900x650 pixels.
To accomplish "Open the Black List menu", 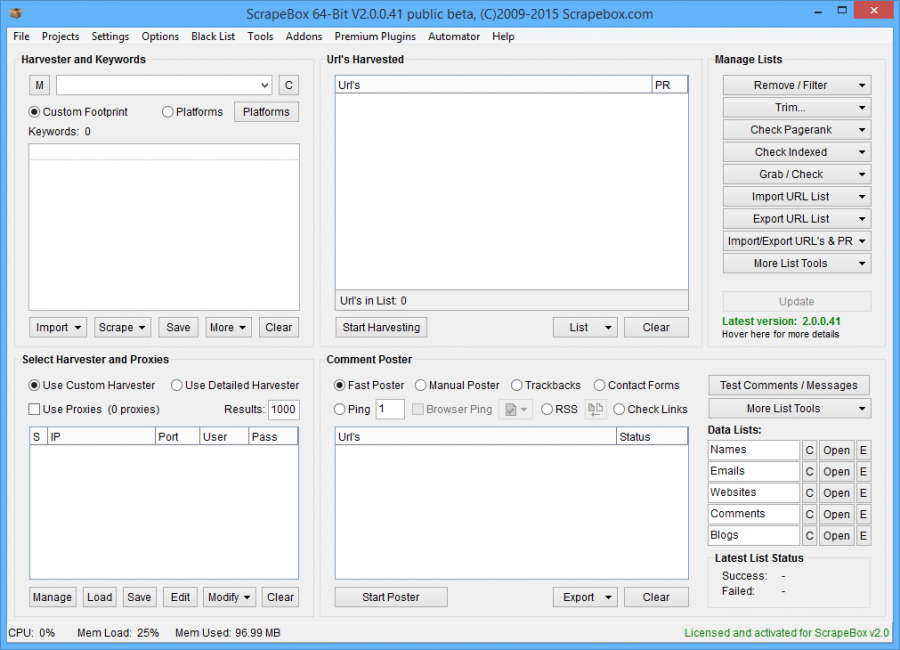I will coord(213,37).
